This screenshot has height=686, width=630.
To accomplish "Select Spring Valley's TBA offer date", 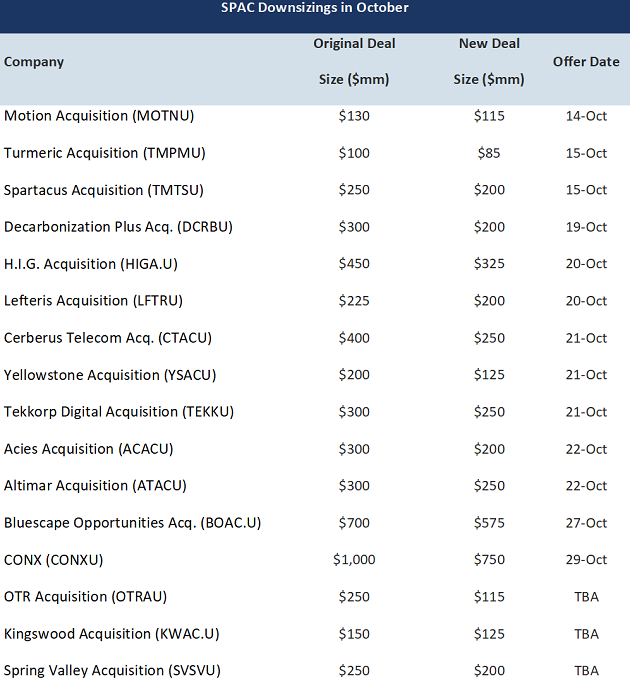I will click(586, 671).
